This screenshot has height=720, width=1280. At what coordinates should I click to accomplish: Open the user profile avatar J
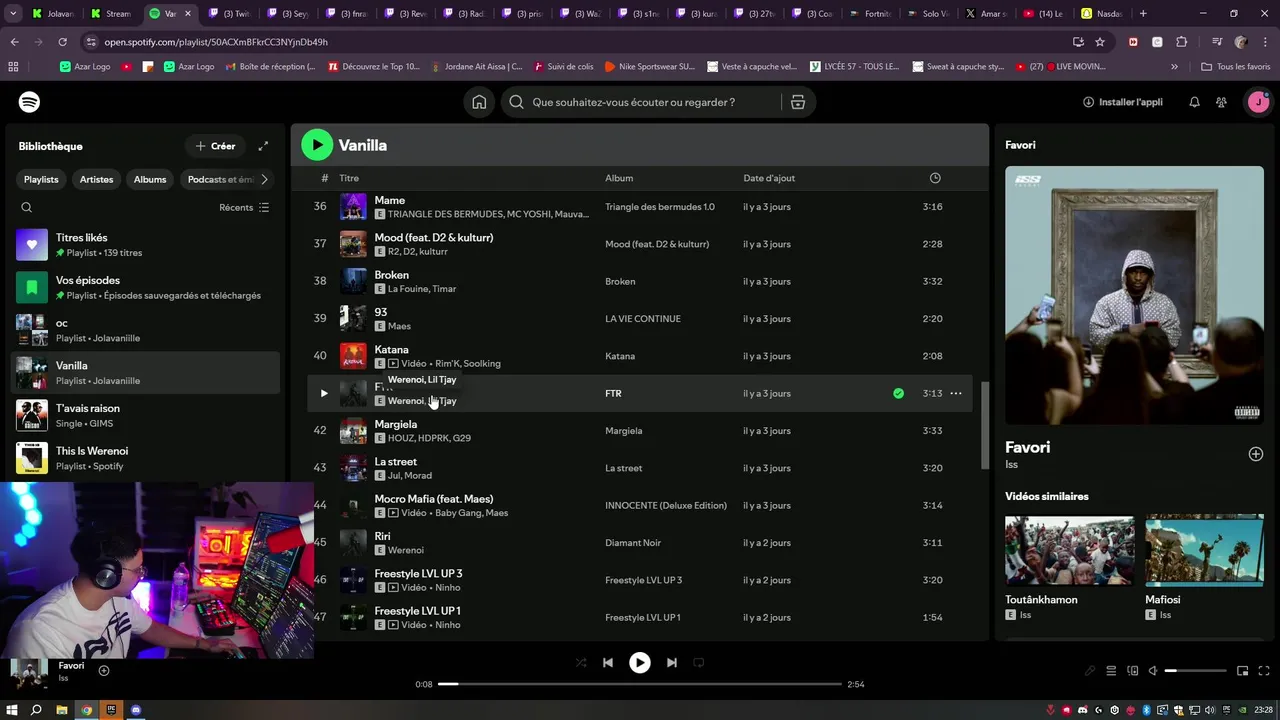[x=1258, y=102]
